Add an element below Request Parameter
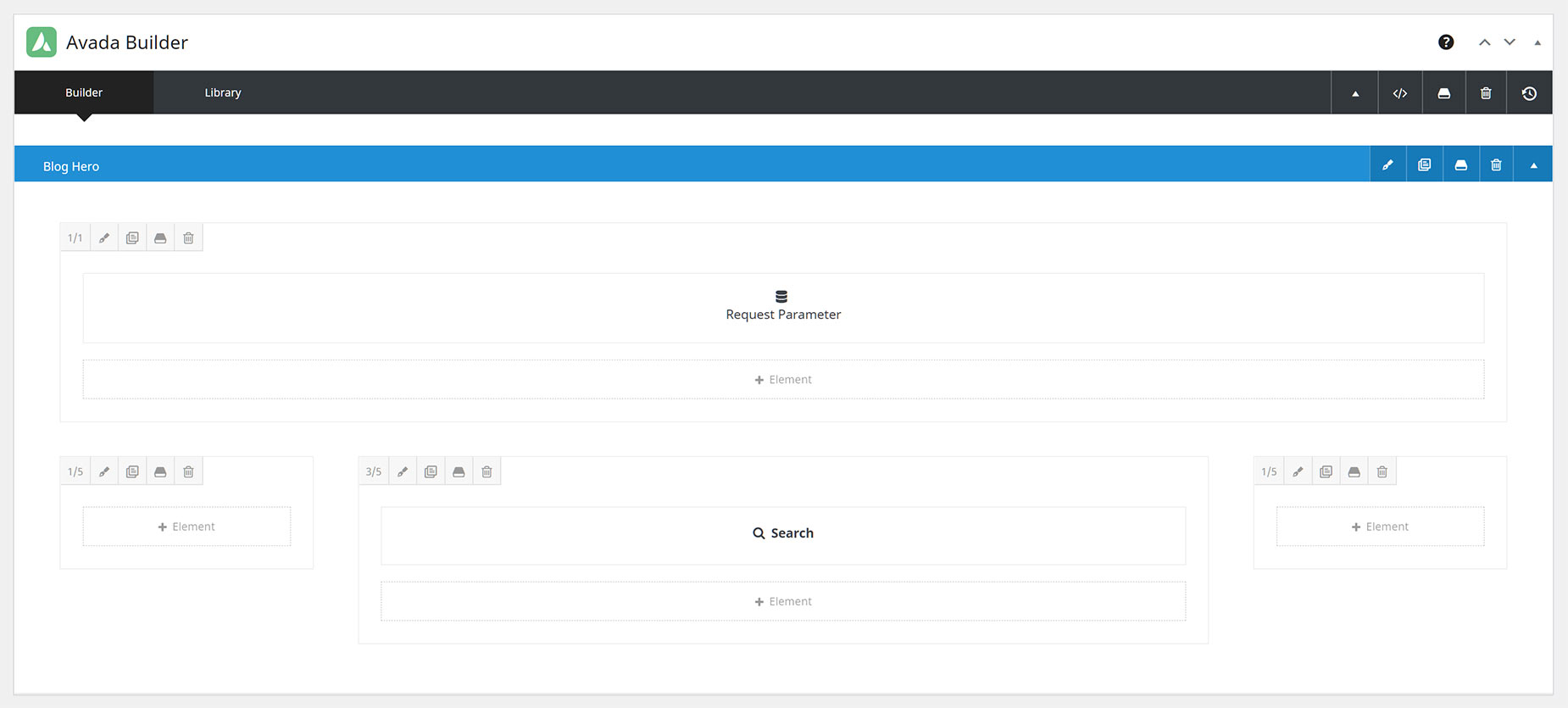1568x708 pixels. coord(783,379)
